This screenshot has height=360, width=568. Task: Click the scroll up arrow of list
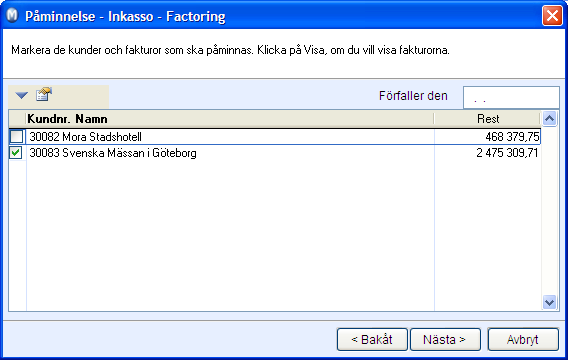[550, 119]
